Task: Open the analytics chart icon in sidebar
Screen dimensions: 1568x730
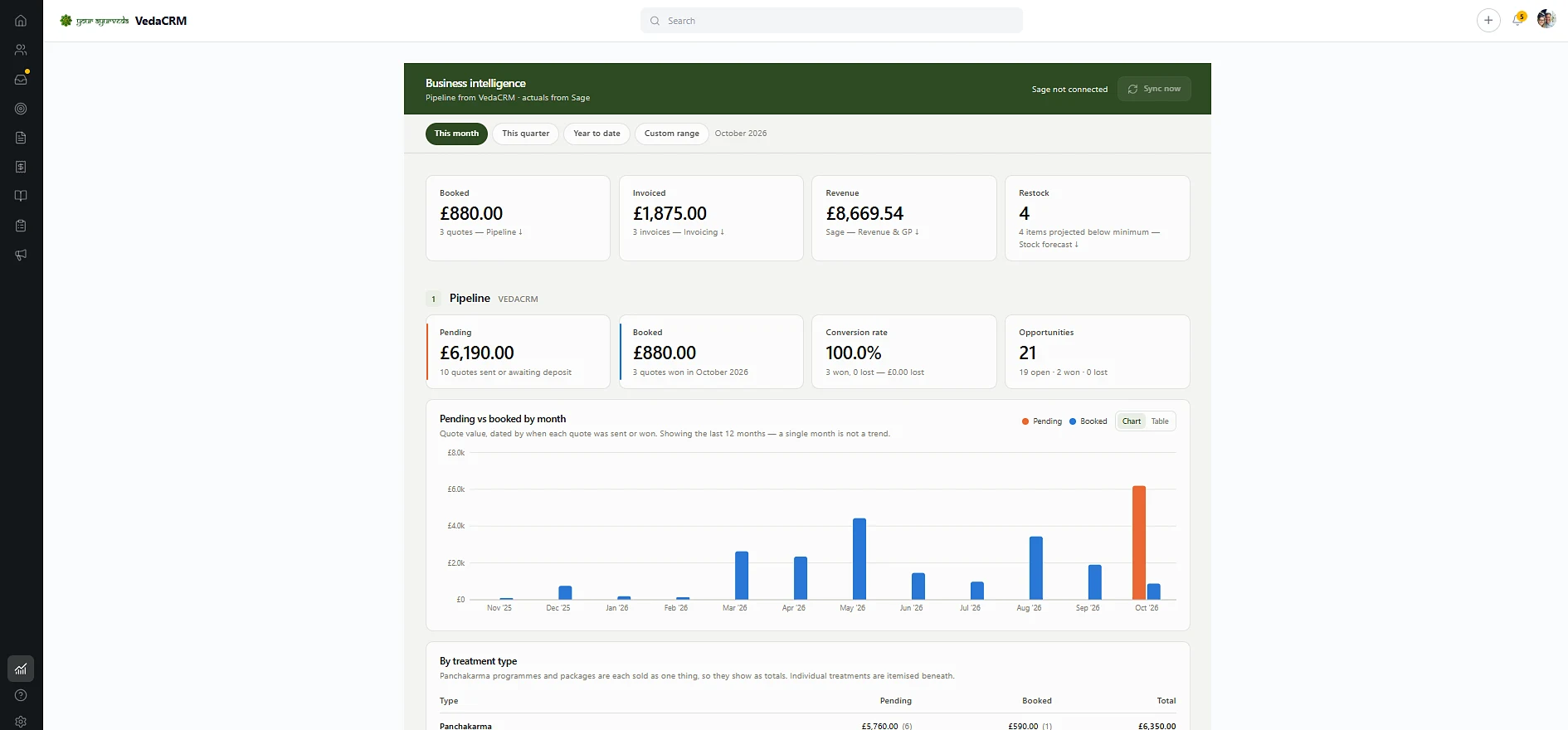Action: coord(21,669)
